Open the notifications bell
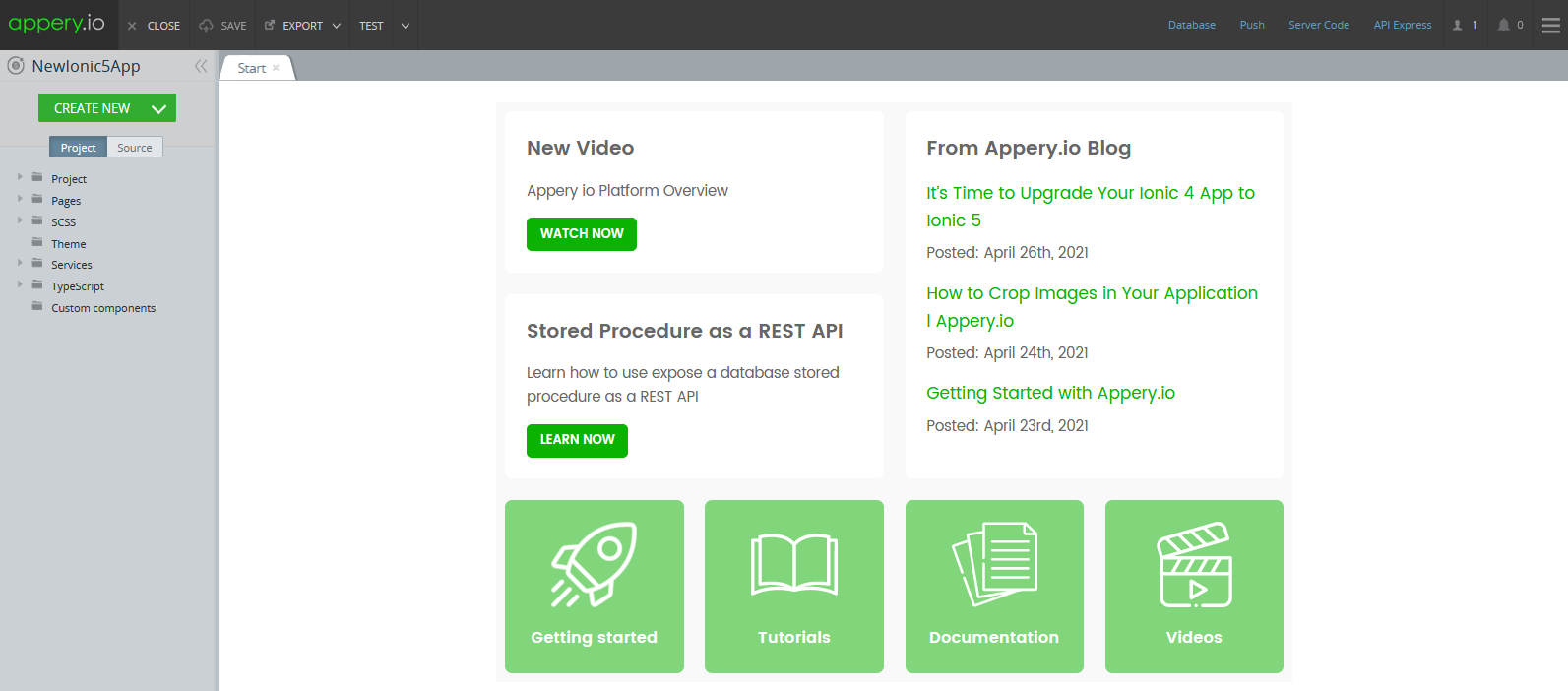This screenshot has height=691, width=1568. point(1503,25)
